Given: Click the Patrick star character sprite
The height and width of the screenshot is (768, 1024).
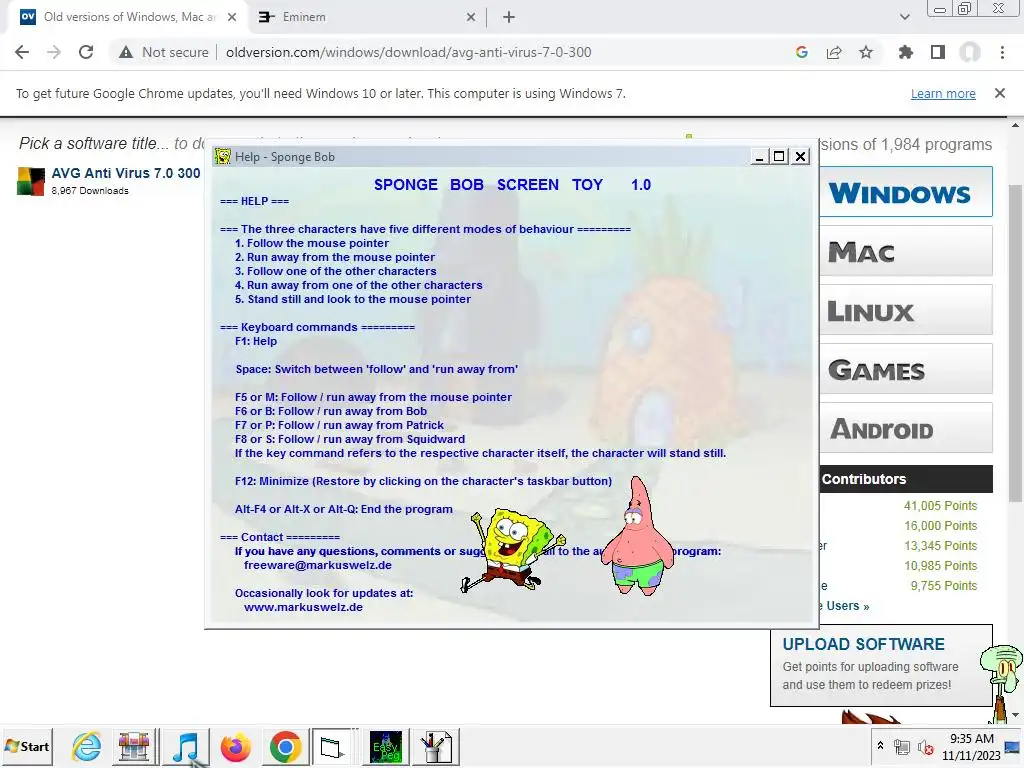Looking at the screenshot, I should click(637, 537).
